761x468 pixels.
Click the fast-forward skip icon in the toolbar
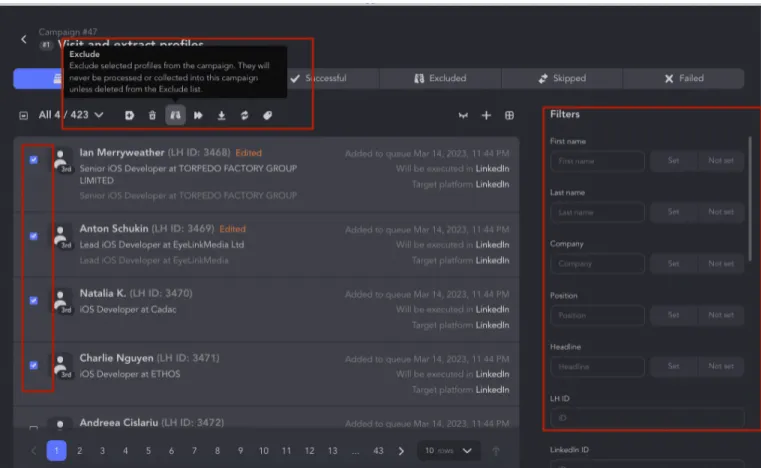[x=198, y=115]
